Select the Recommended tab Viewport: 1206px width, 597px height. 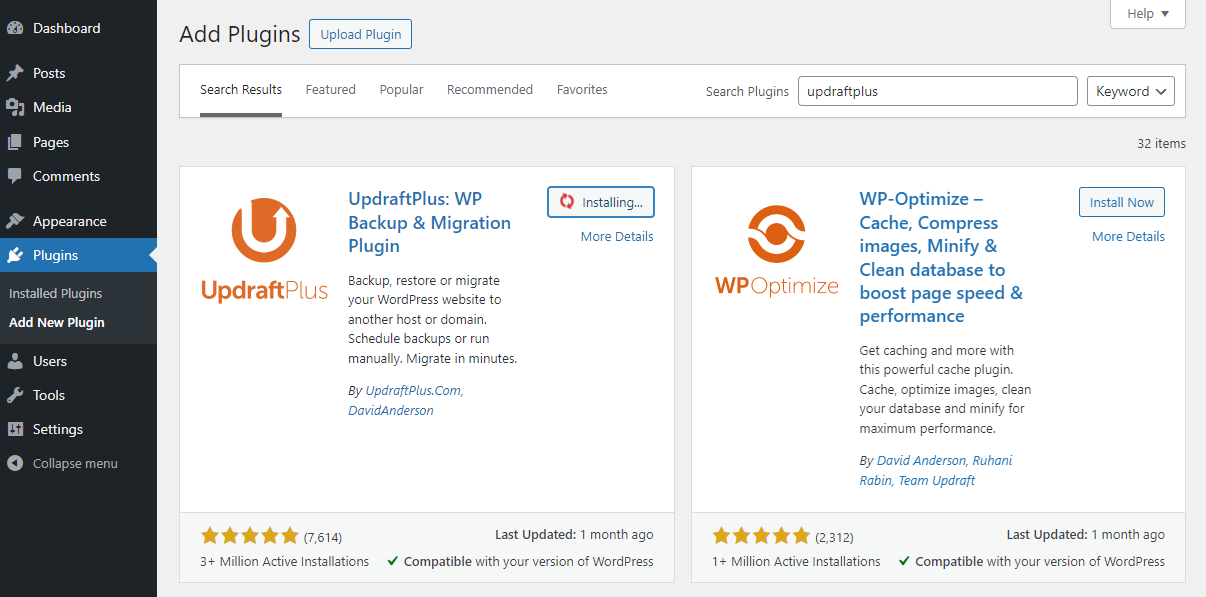[489, 89]
